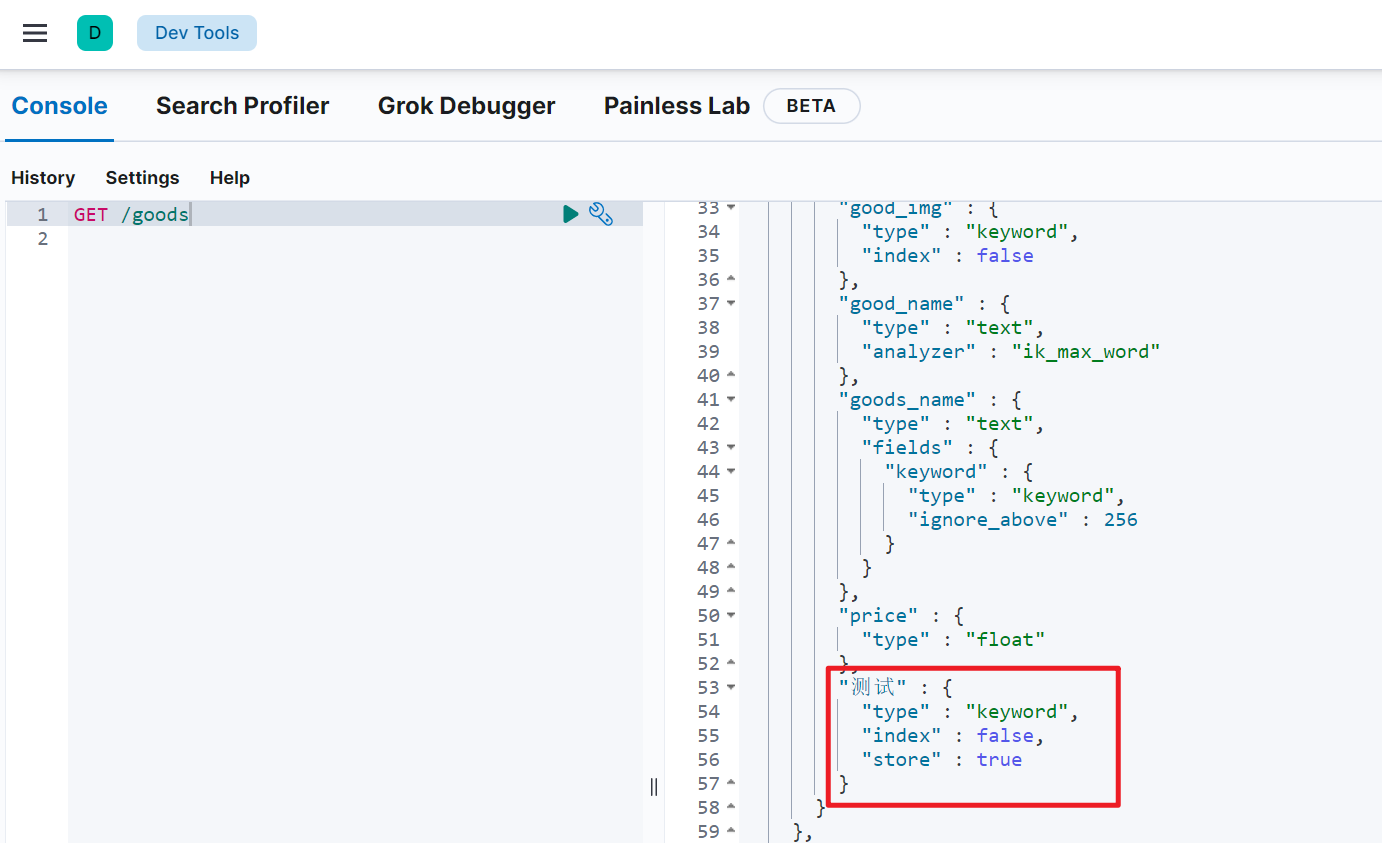The image size is (1382, 843).
Task: Open the Grok Debugger tab
Action: [466, 106]
